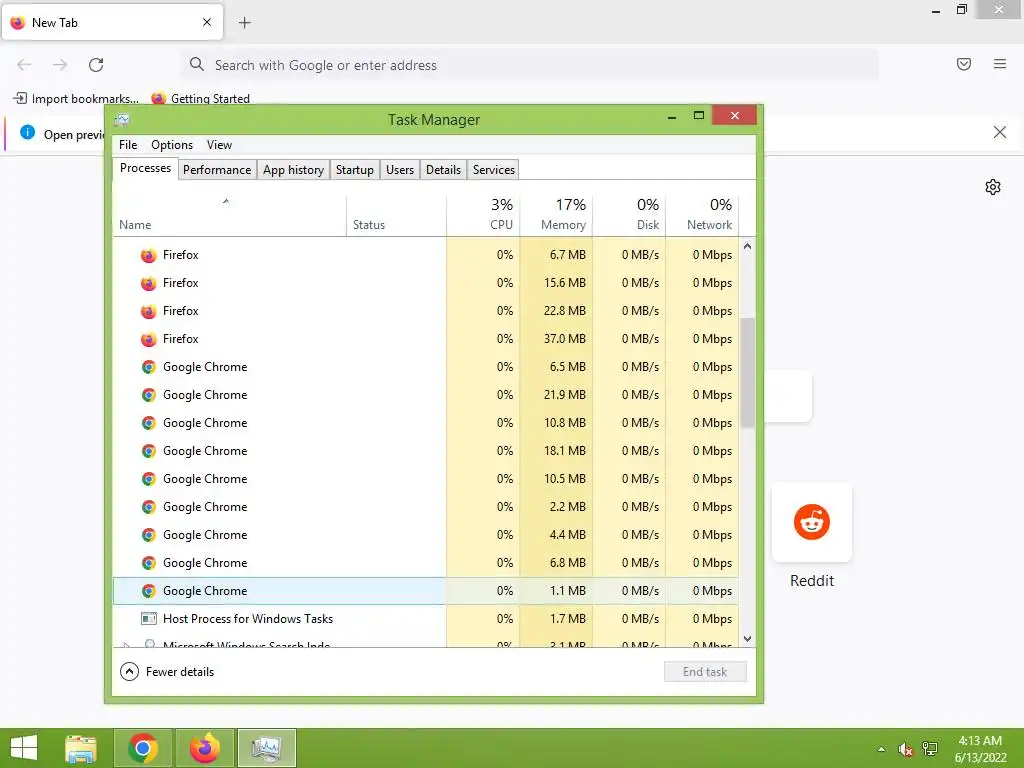Image resolution: width=1024 pixels, height=768 pixels.
Task: Select the Google Chrome row using 10.5 MB
Action: tap(426, 479)
